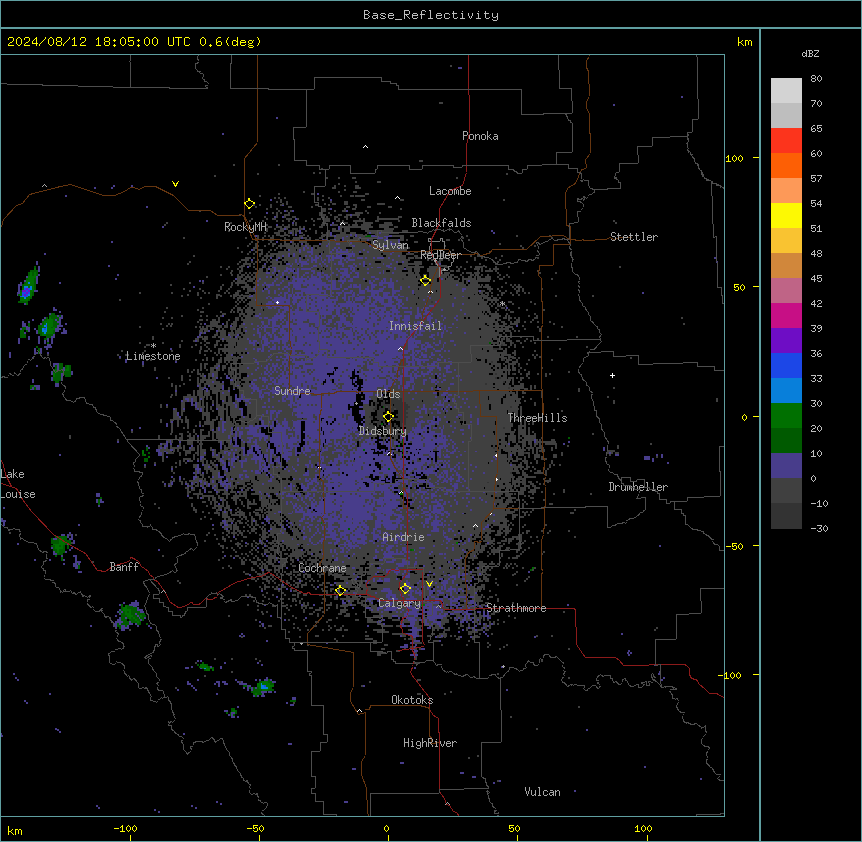Screen dimensions: 862x842
Task: Select the 0 dBZ purple color swatch
Action: tap(786, 466)
